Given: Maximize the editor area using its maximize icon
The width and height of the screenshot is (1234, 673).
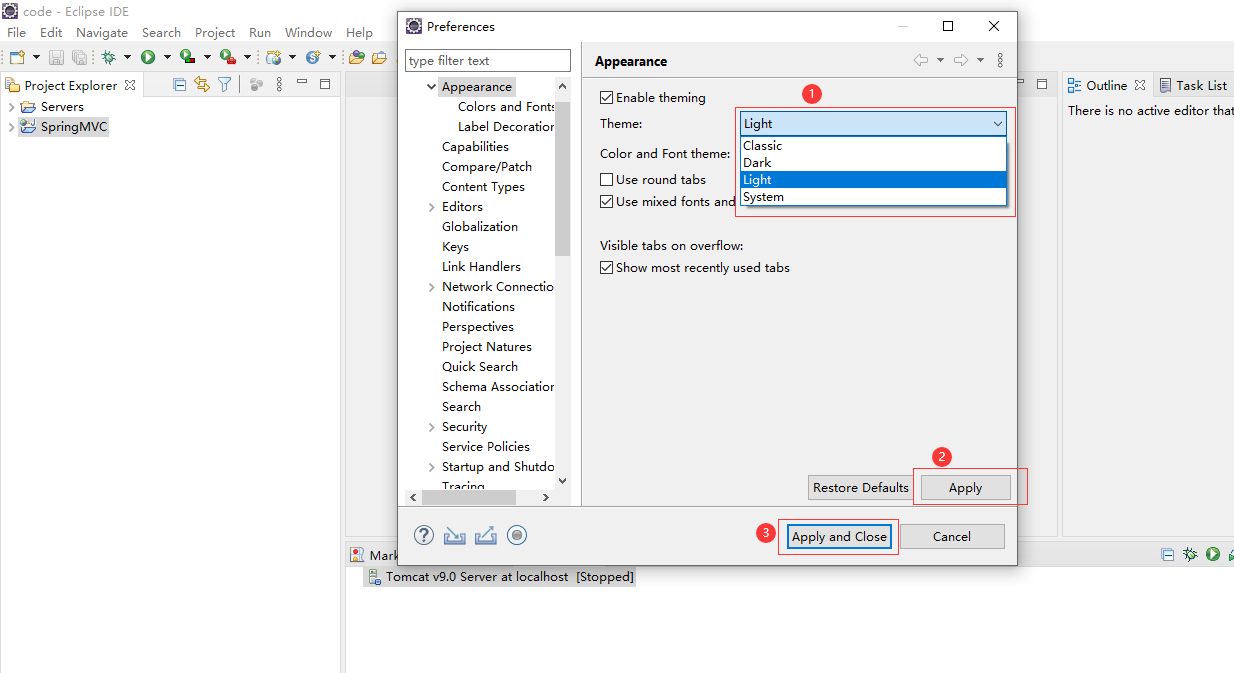Looking at the screenshot, I should (1041, 84).
